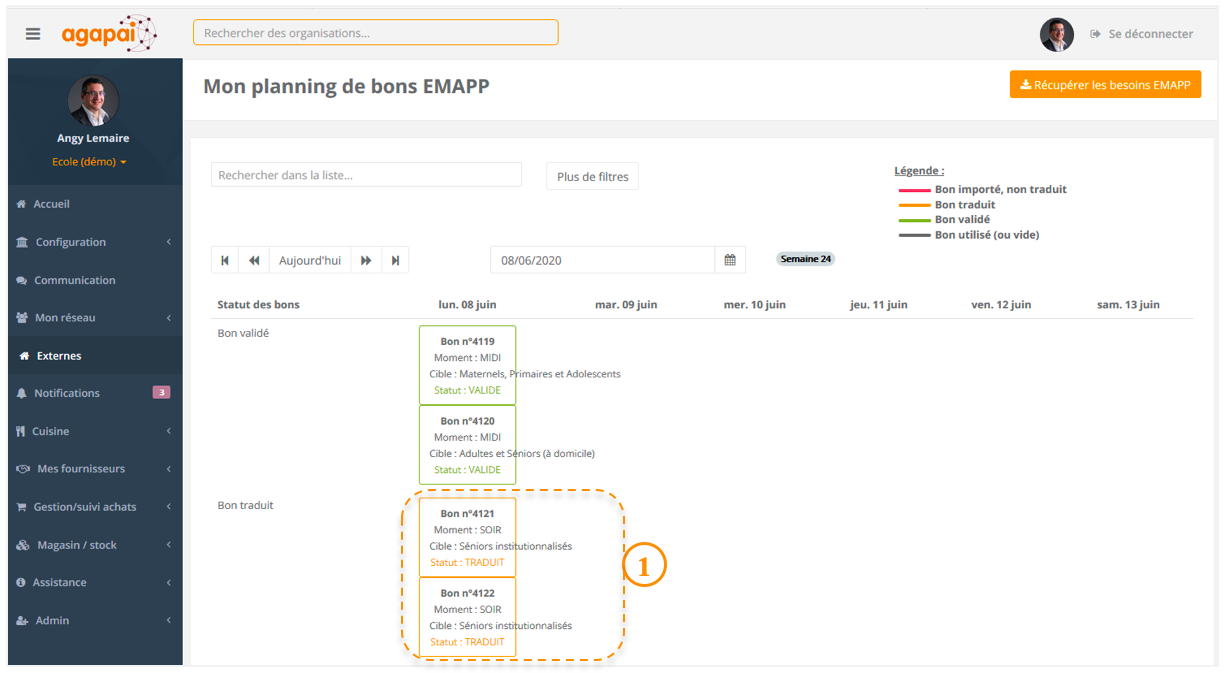Focus the Rechercher des organisations search field
This screenshot has height=673, width=1224.
coord(376,33)
